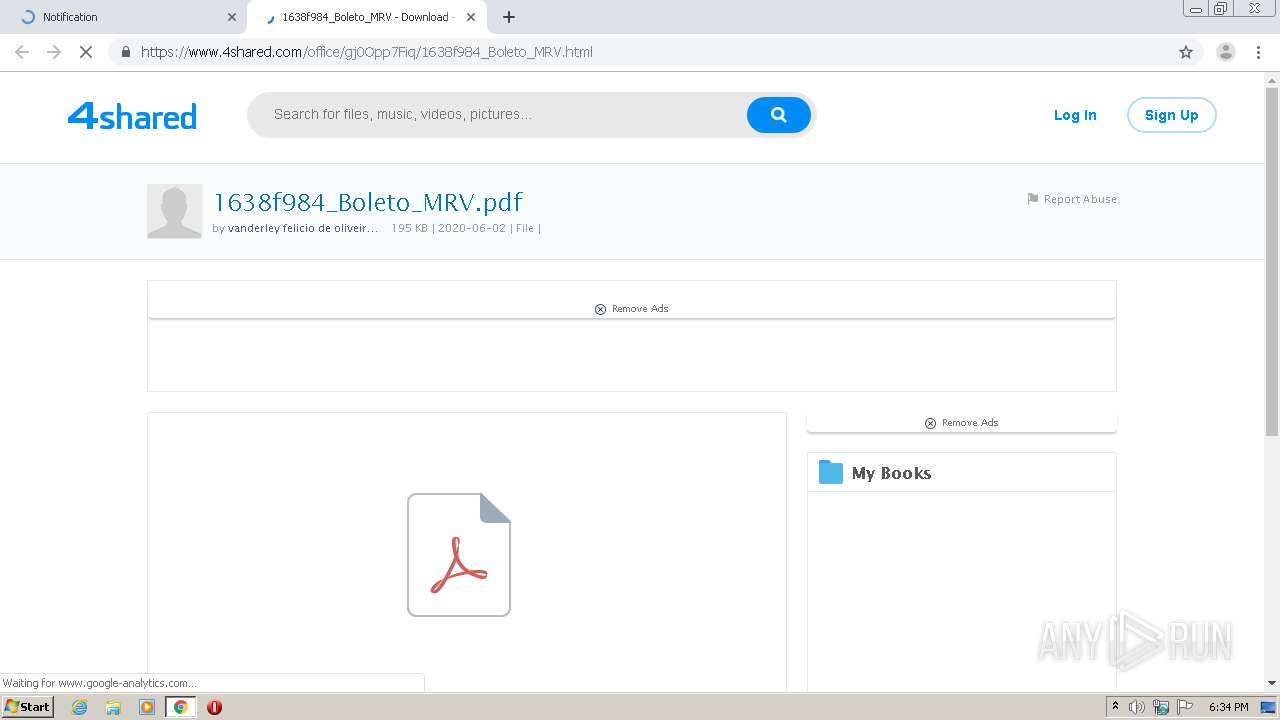Click the page vertical scrollbar thumb
The width and height of the screenshot is (1280, 720).
pyautogui.click(x=1272, y=262)
